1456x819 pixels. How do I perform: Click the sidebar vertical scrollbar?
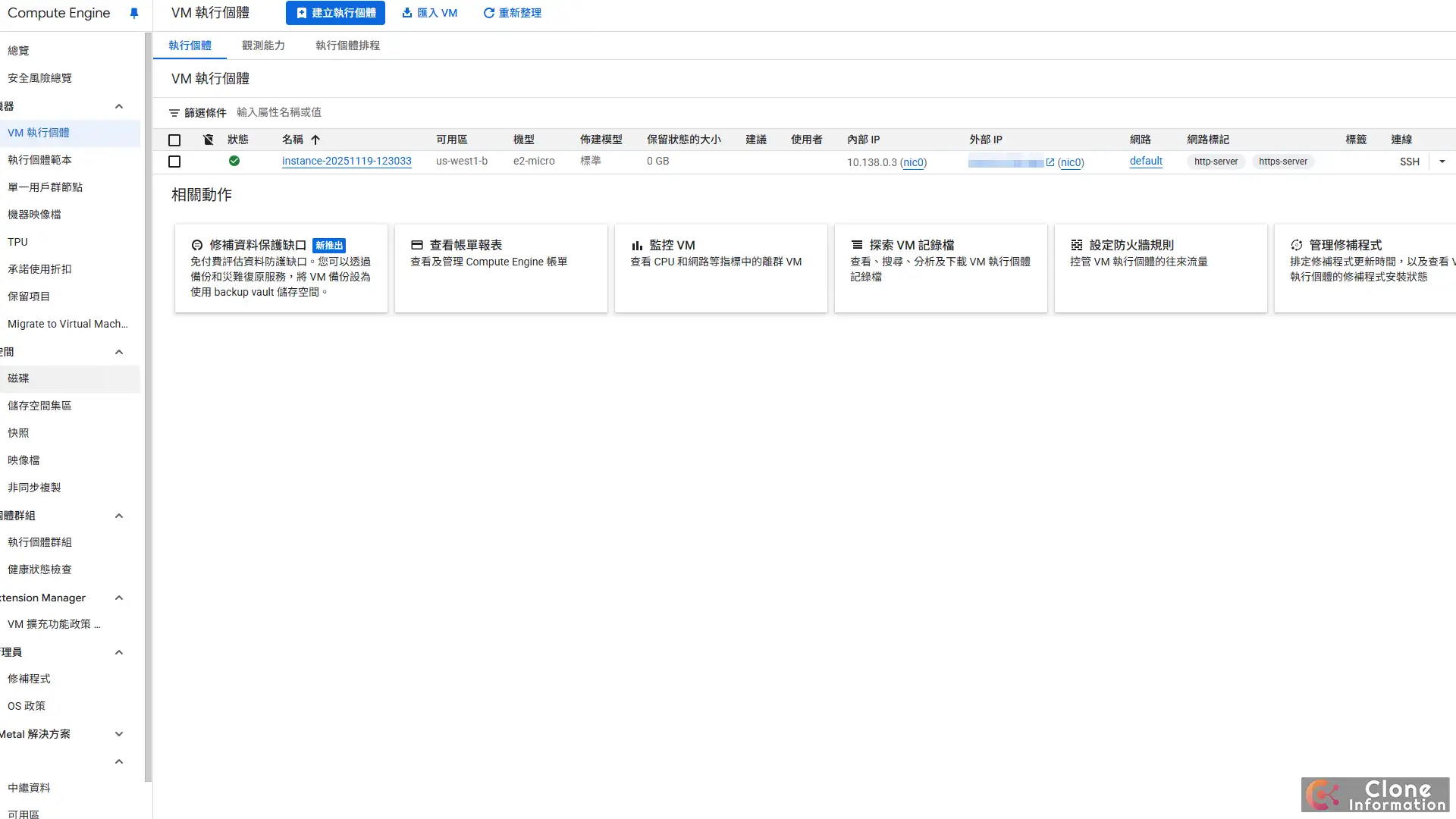(149, 406)
